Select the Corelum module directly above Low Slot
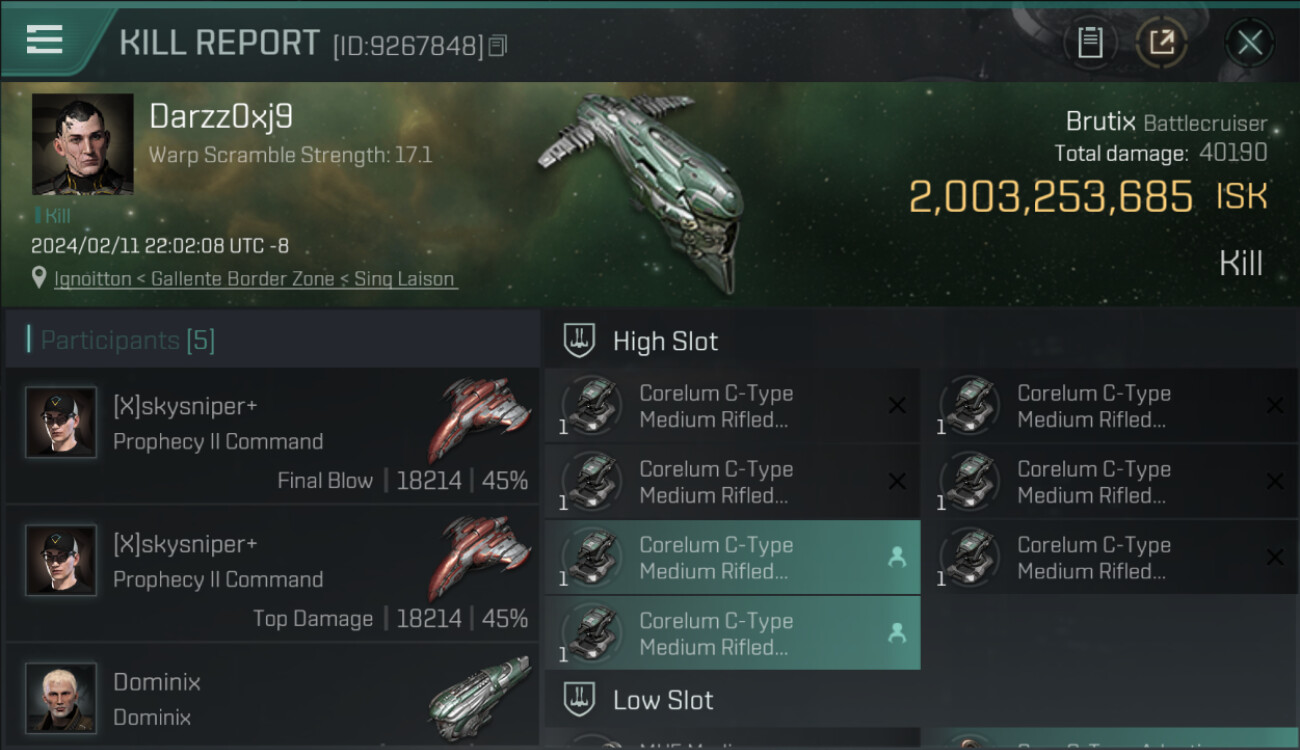The width and height of the screenshot is (1300, 750). pyautogui.click(x=732, y=633)
